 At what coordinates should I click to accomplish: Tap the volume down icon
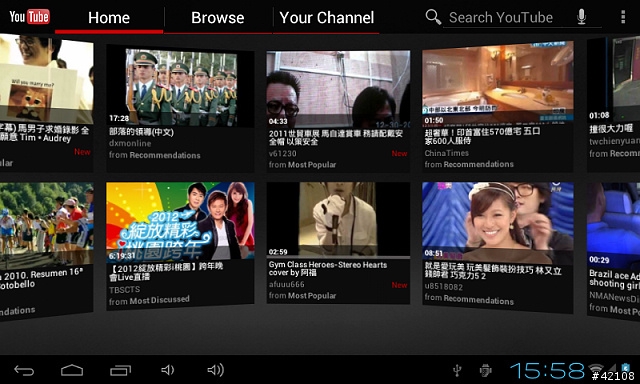pos(168,370)
